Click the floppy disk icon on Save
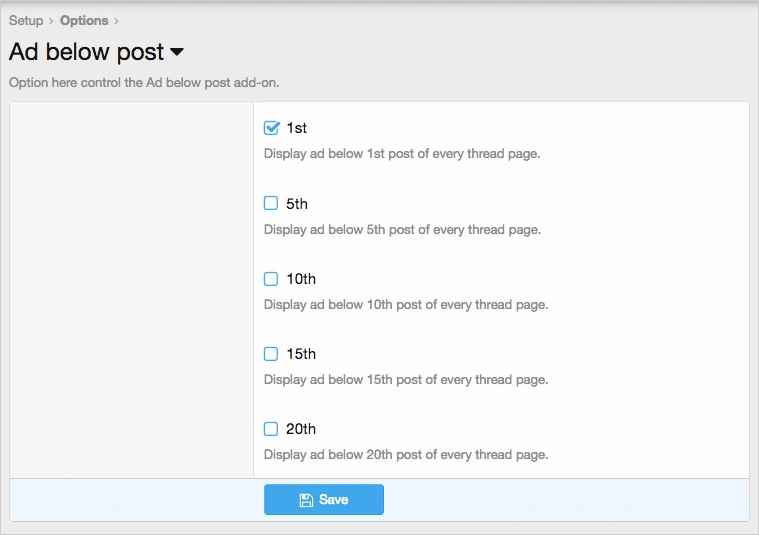 (x=307, y=500)
